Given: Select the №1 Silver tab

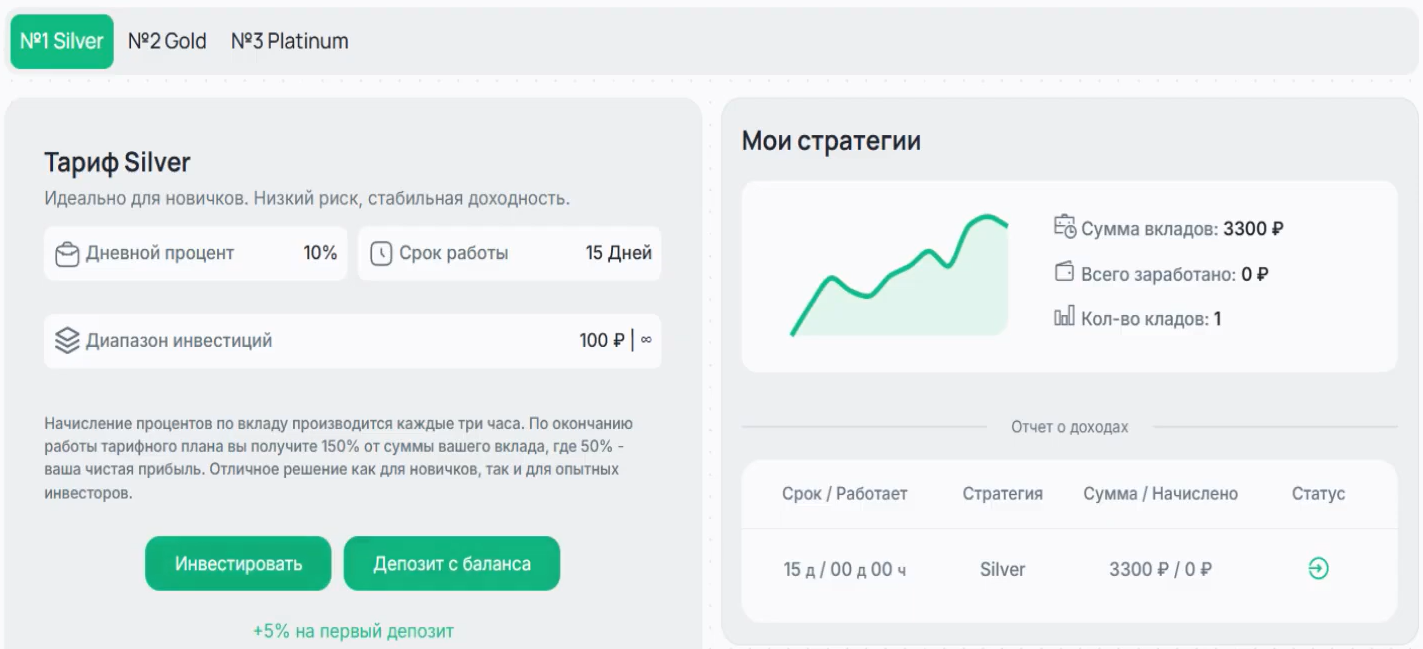Looking at the screenshot, I should coord(62,42).
